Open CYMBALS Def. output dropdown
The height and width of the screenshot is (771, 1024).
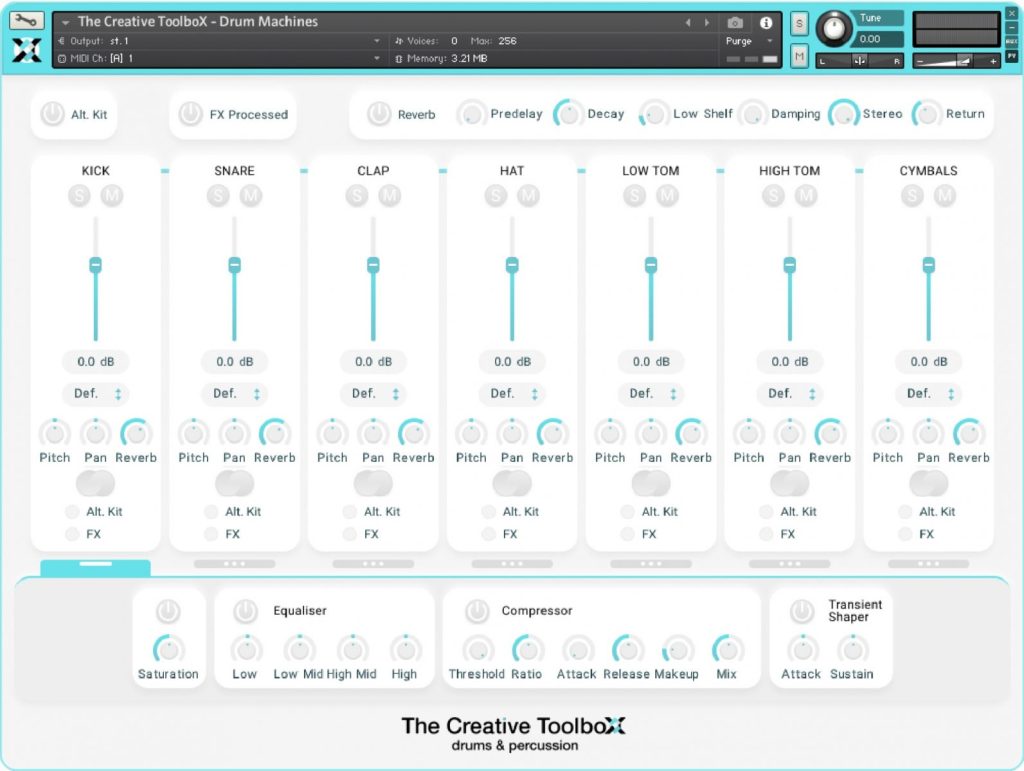(929, 394)
